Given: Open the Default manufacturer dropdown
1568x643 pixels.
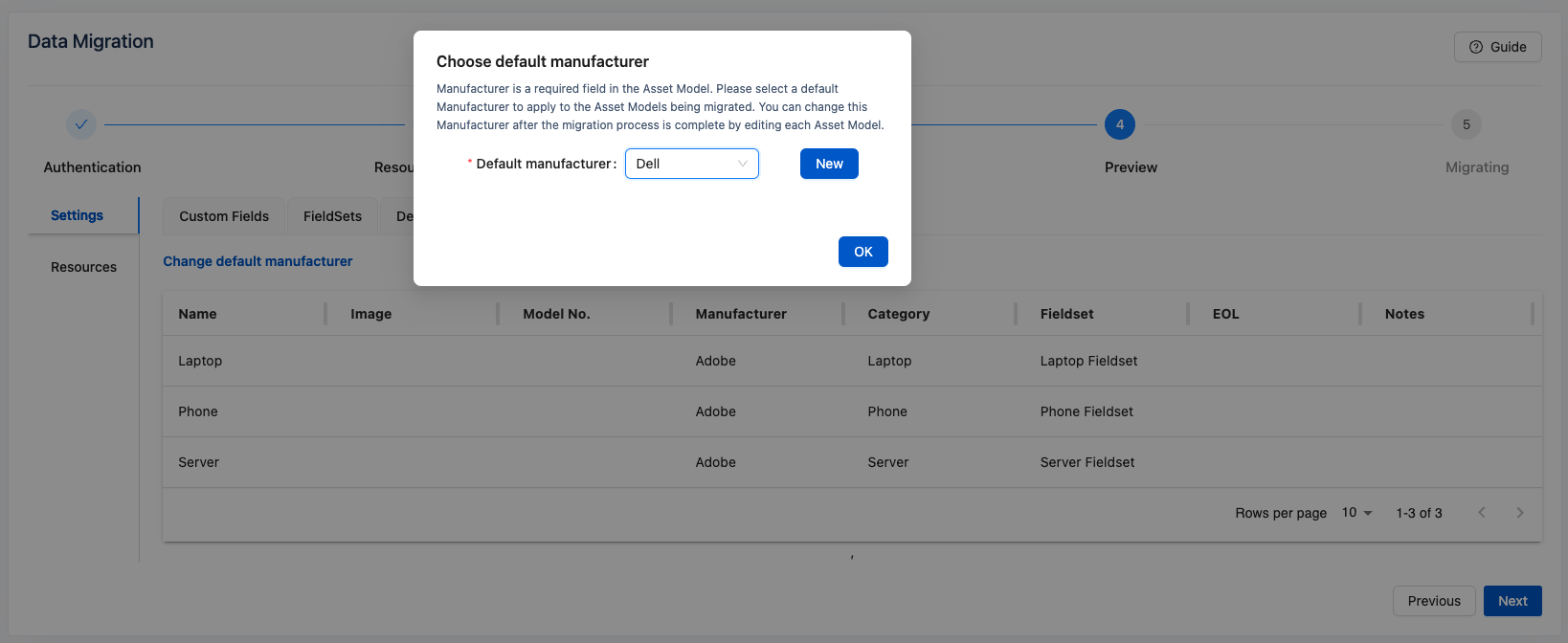Looking at the screenshot, I should (691, 164).
